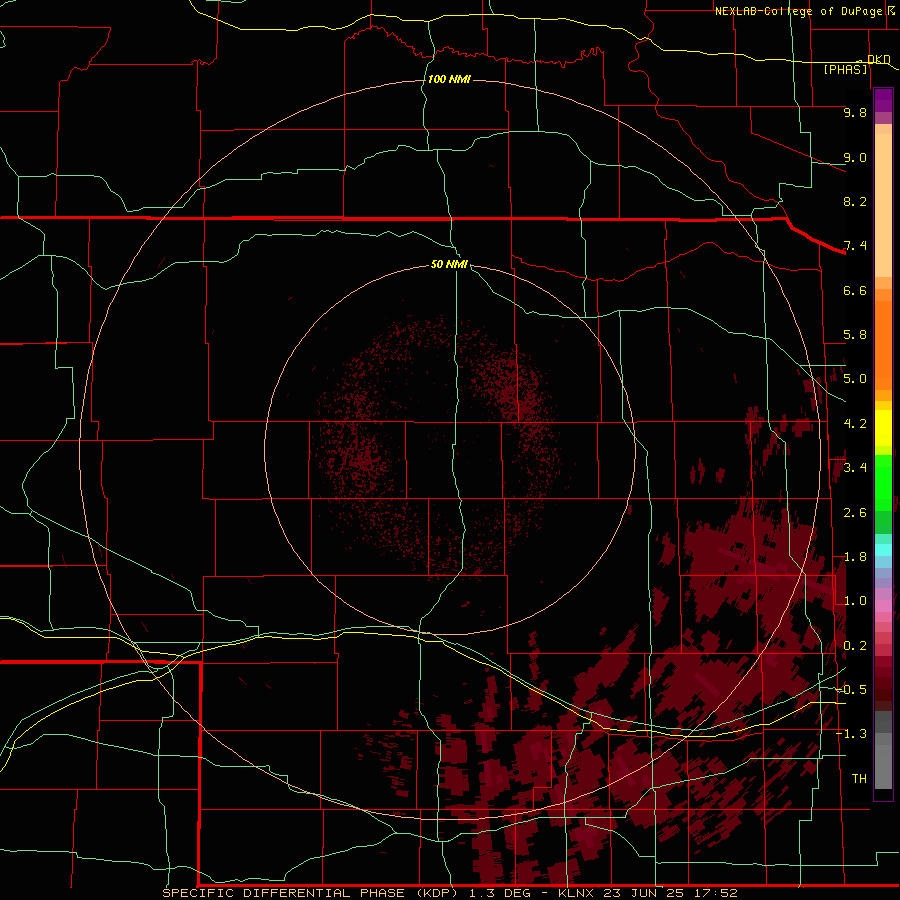Click the 0.2 scale value
The width and height of the screenshot is (900, 900).
(855, 646)
